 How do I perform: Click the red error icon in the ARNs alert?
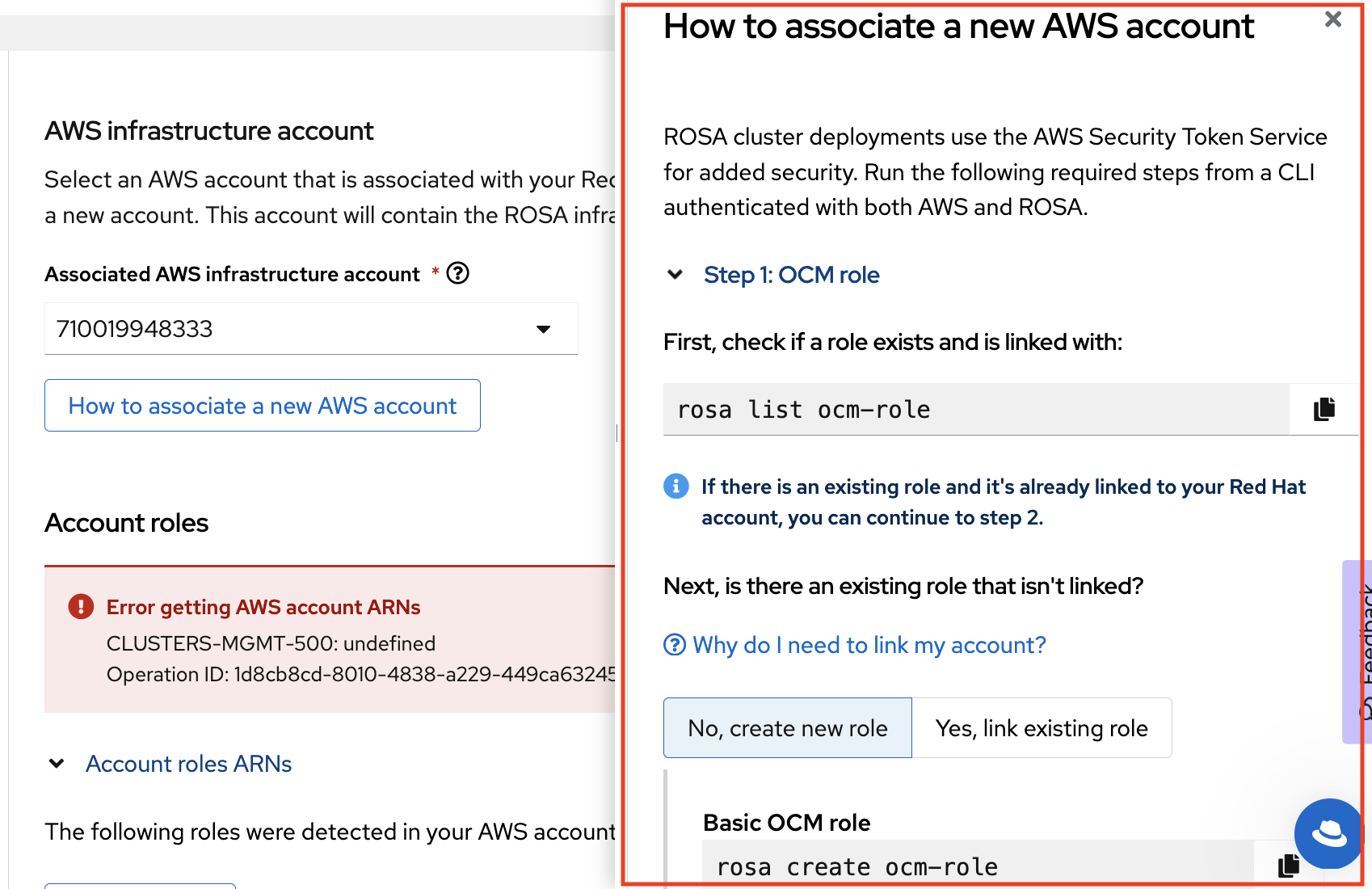click(81, 606)
